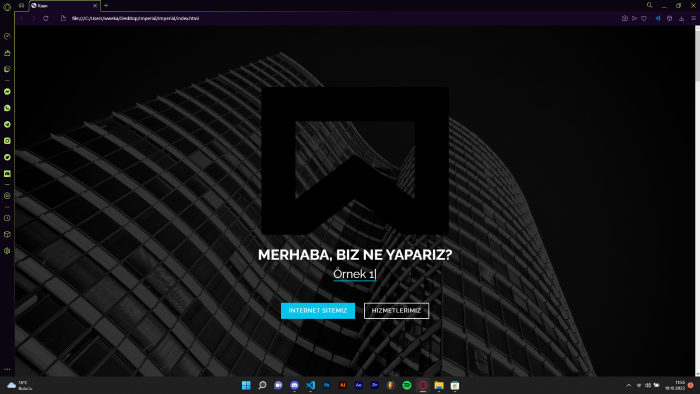Open the extensions cube in the toolbar
700x394 pixels.
click(669, 18)
